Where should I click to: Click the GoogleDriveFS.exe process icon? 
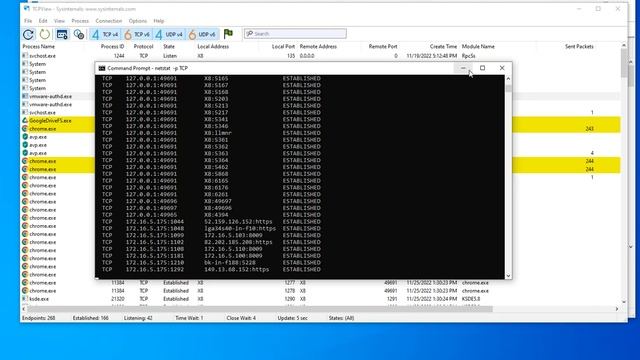(x=25, y=120)
